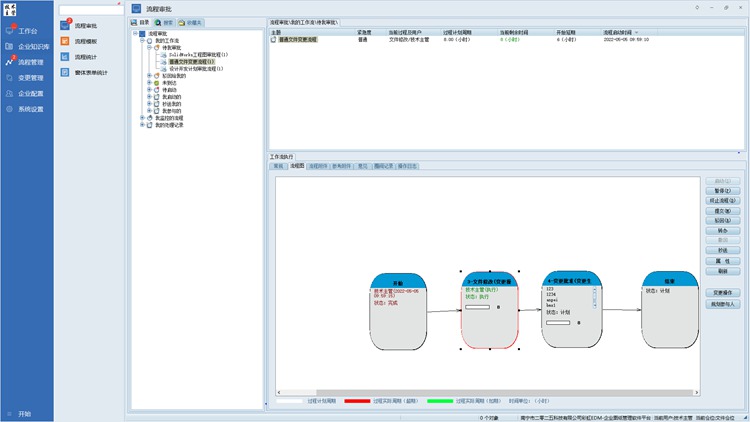This screenshot has width=750, height=422.
Task: Click the search field above 流程审批
Action: (x=89, y=10)
